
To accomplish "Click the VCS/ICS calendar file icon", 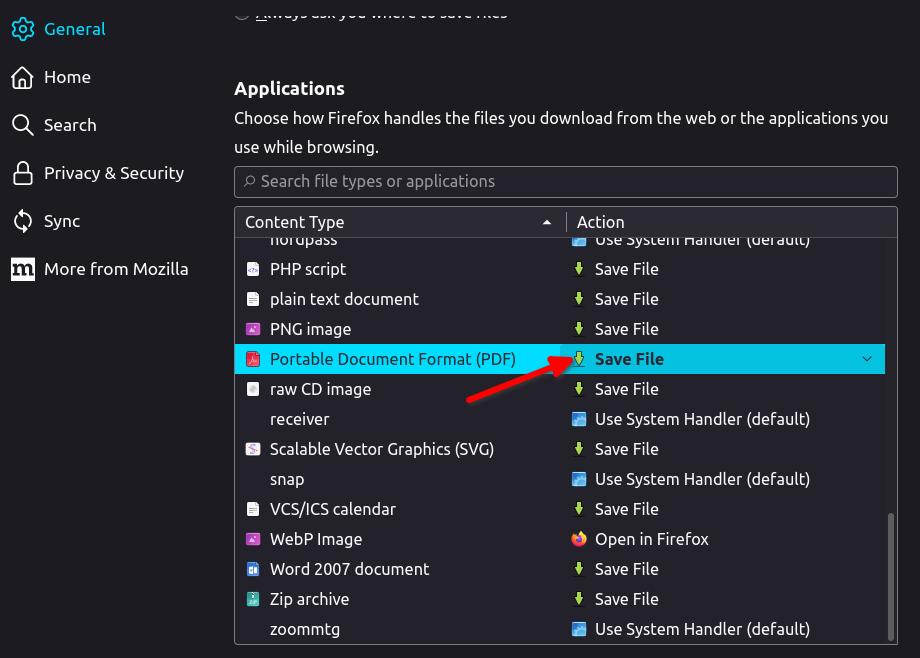I will tap(253, 509).
